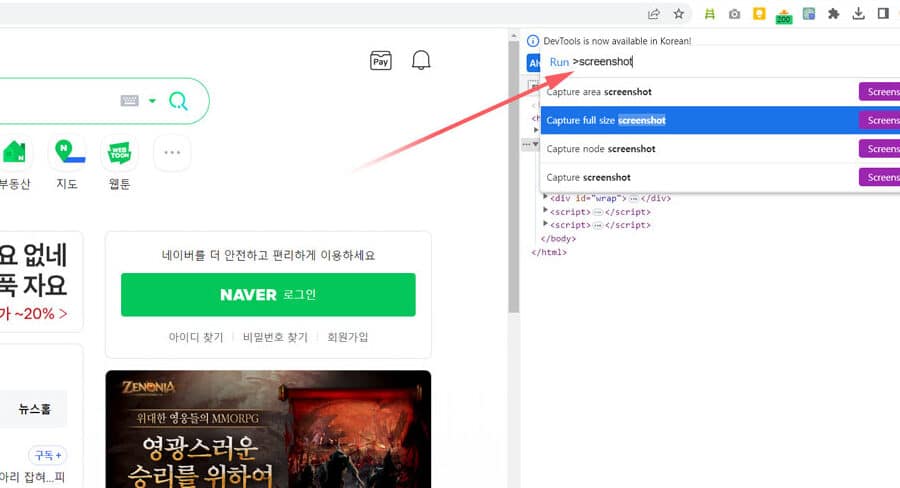Screen dimensions: 900x488
Task: Click ellipsis badge inside div wrap node
Action: [634, 199]
